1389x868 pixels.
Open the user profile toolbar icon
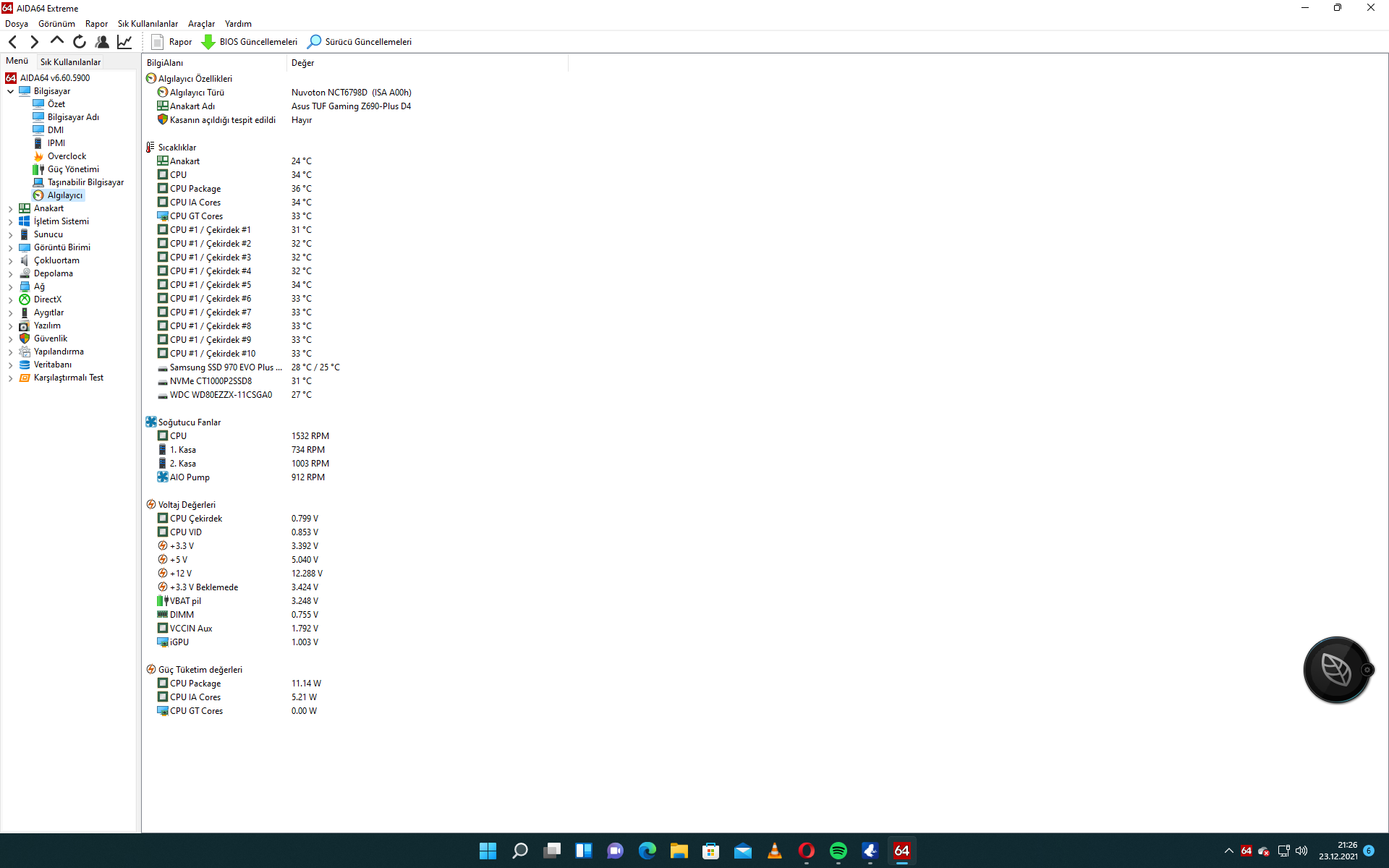[102, 42]
